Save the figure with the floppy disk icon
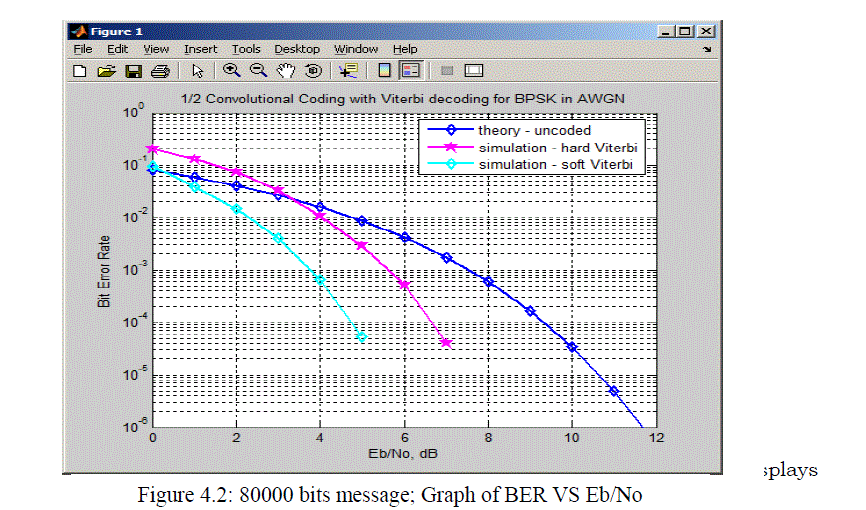866x510 pixels. 132,71
